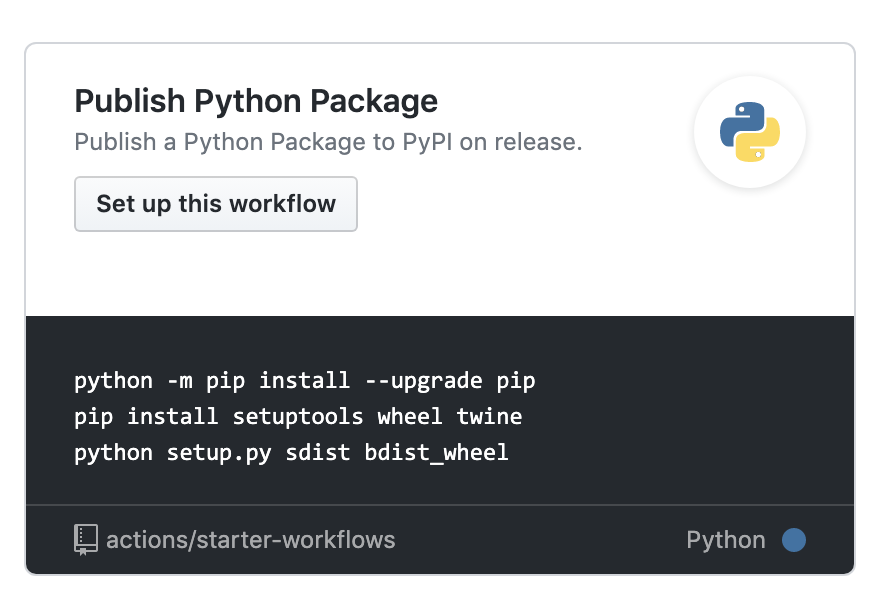Click the 'Publish a Python Package to PyPI' description
Screen dimensions: 890x614
[x=328, y=142]
